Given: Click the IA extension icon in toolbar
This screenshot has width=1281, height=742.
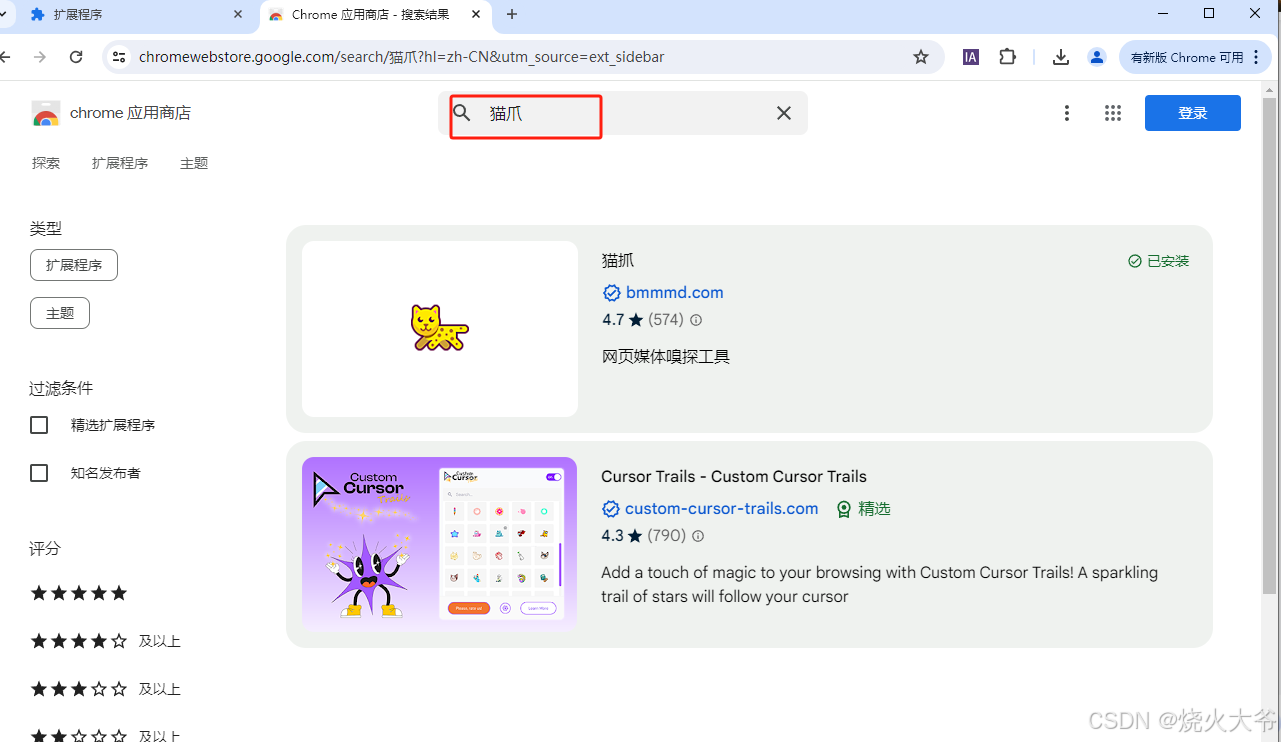Looking at the screenshot, I should click(x=971, y=57).
